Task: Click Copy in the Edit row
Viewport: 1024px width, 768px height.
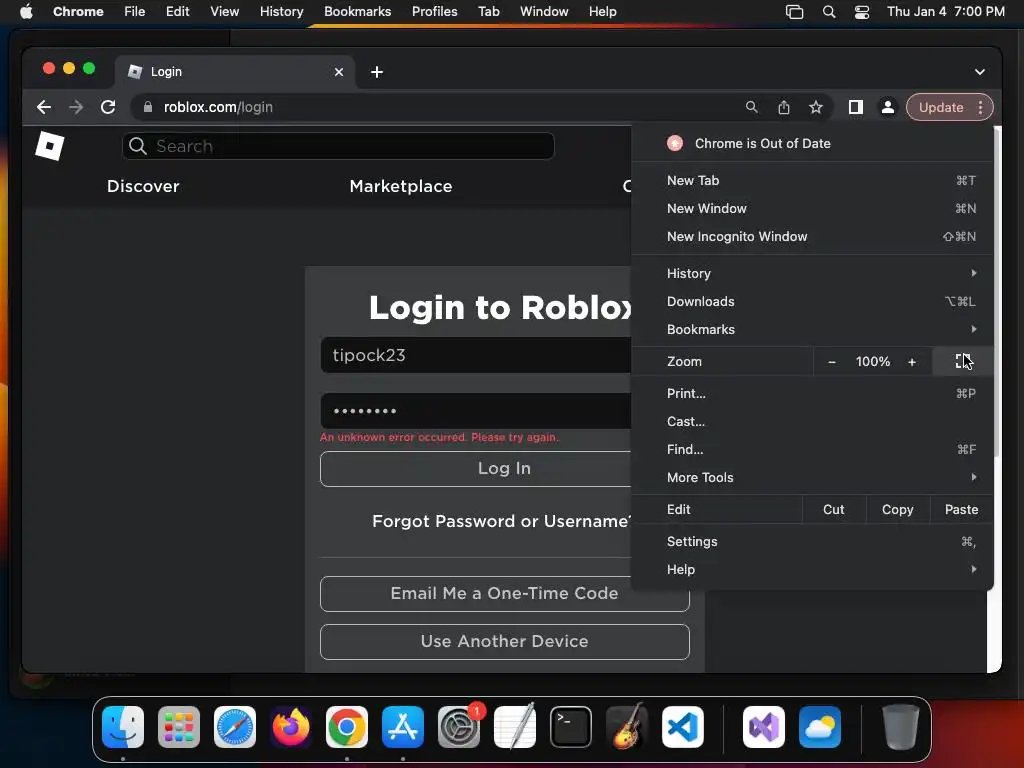Action: [x=897, y=509]
